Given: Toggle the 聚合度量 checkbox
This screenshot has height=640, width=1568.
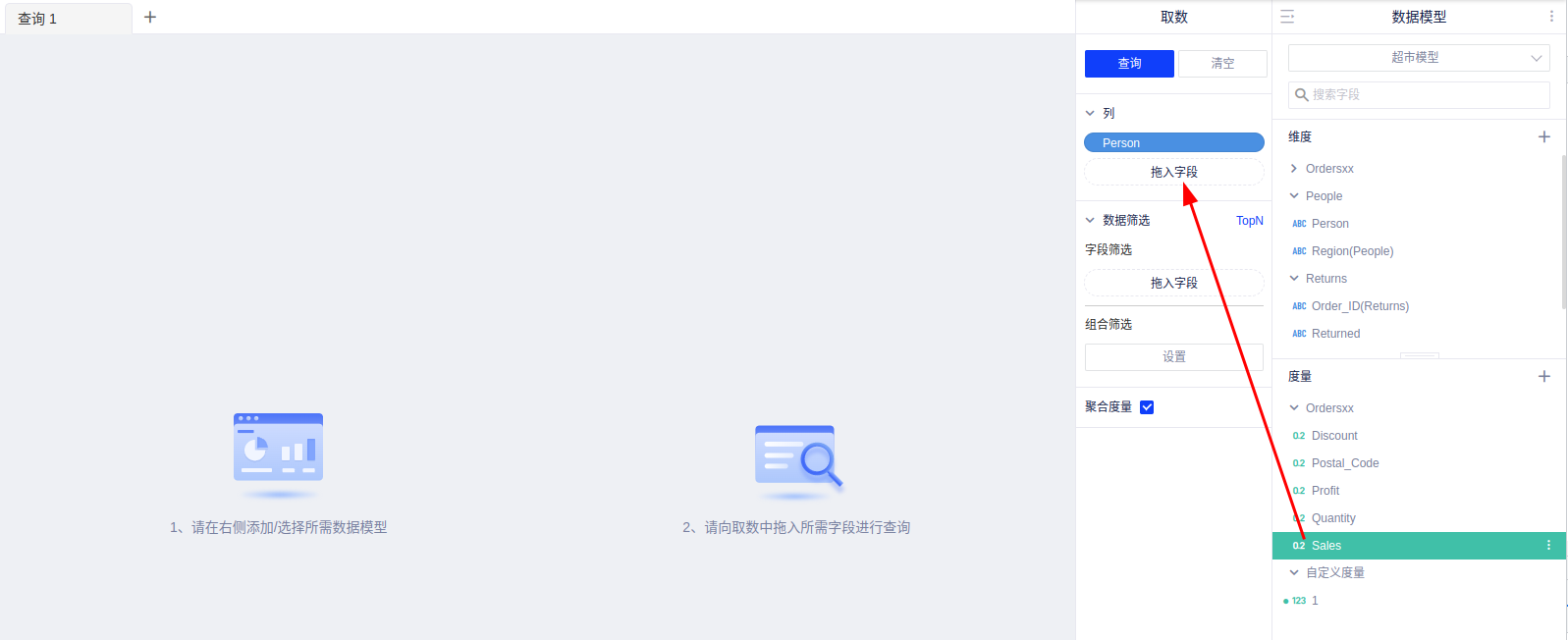Looking at the screenshot, I should pos(1147,407).
